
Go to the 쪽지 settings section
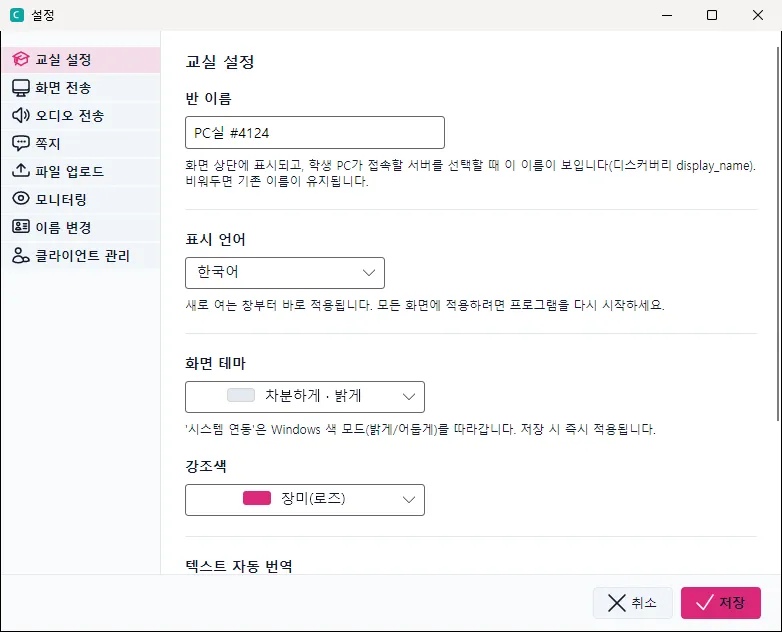pos(81,144)
